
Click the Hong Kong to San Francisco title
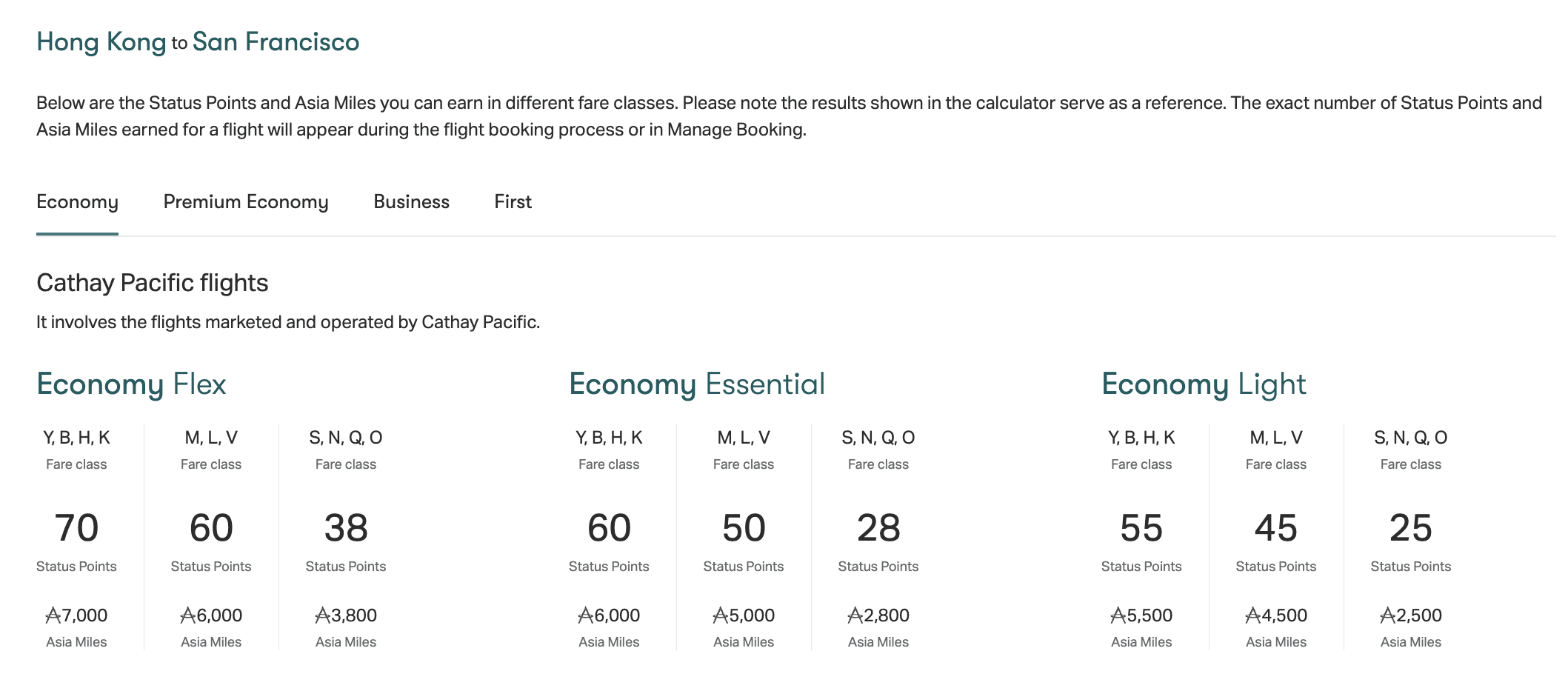tap(198, 42)
